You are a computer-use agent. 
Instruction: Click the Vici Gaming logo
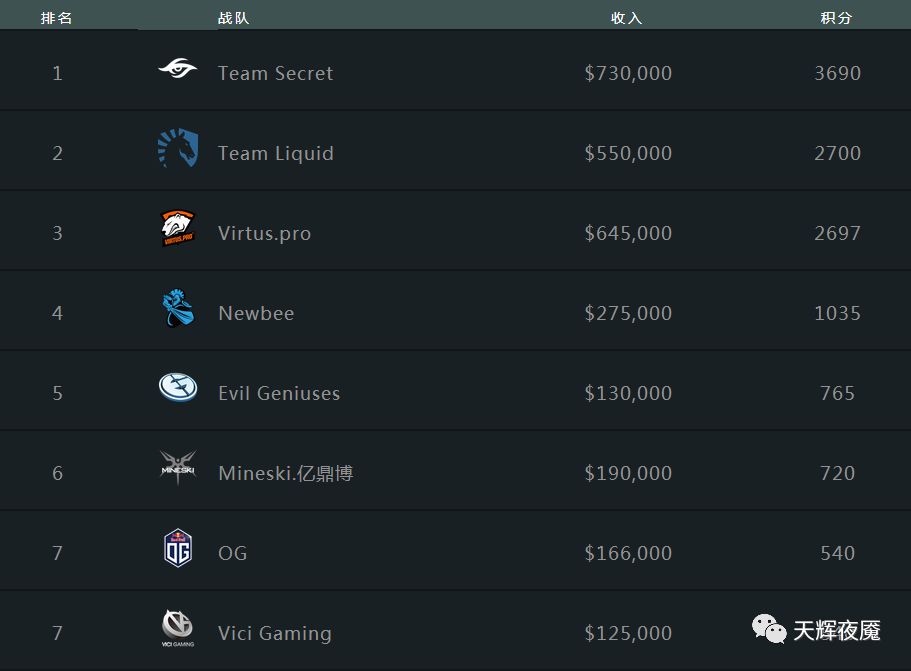tap(178, 628)
